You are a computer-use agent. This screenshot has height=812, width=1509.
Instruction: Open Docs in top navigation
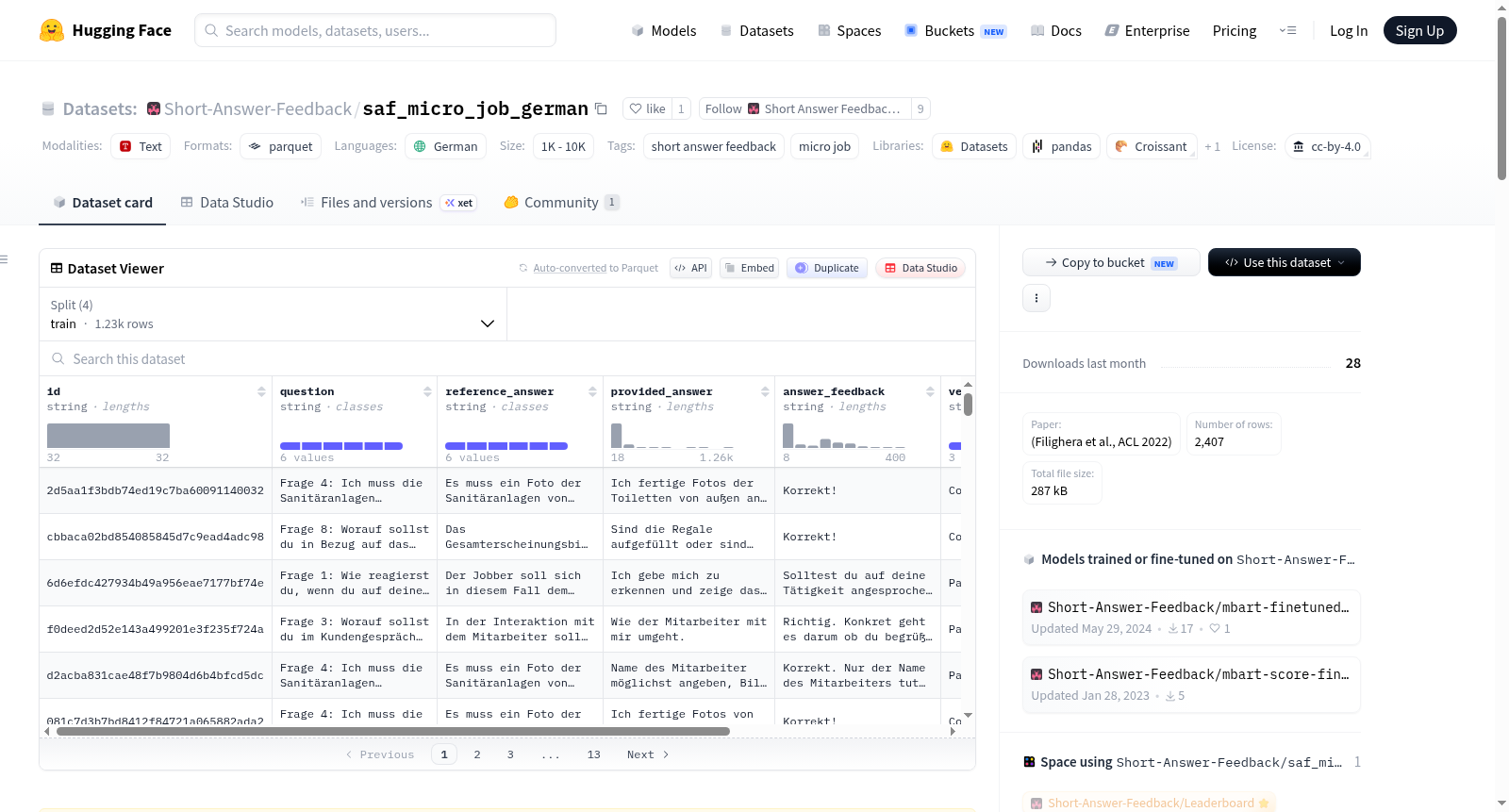point(1056,30)
